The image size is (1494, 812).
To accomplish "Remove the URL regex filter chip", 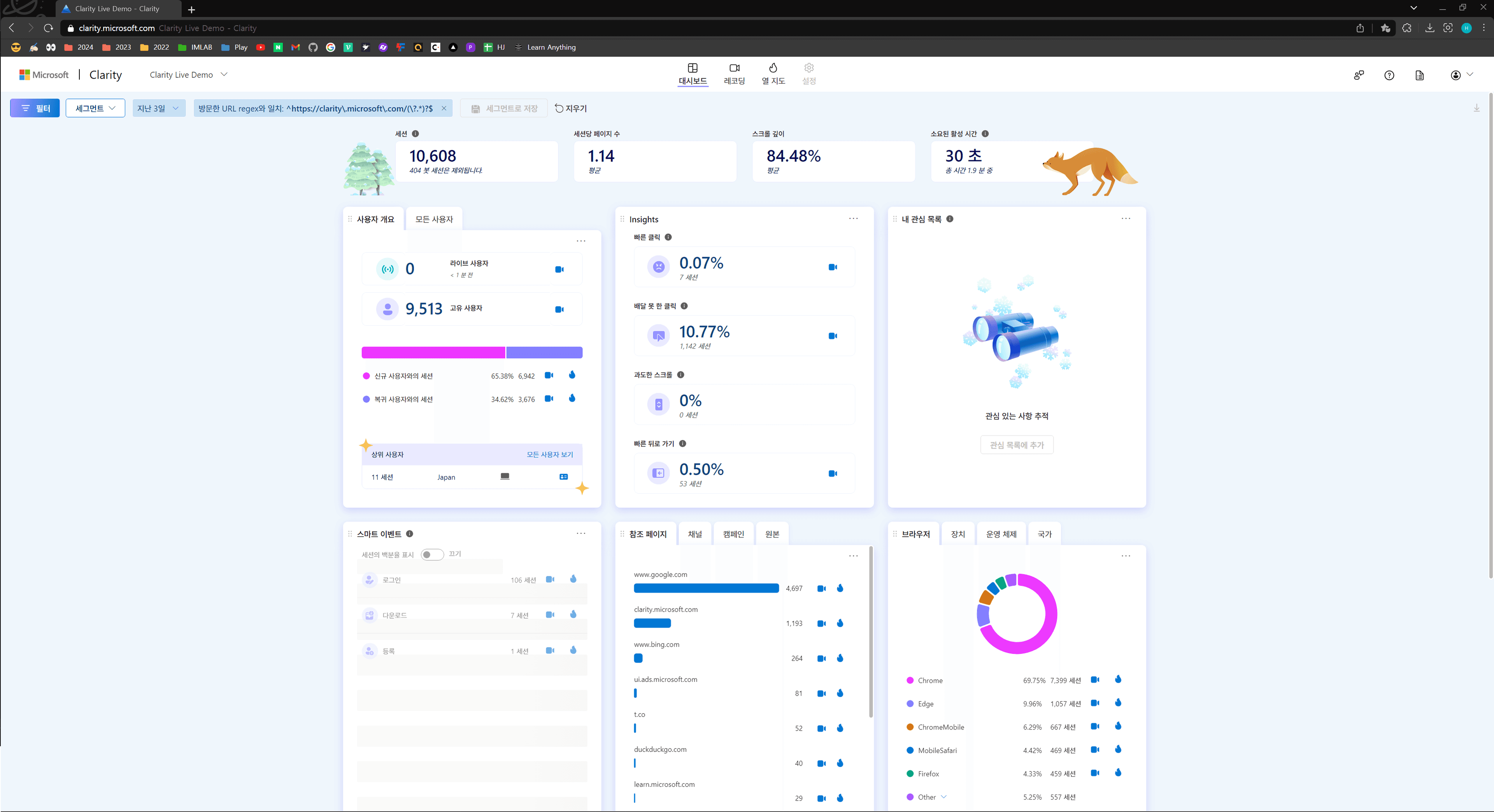I will [x=444, y=108].
